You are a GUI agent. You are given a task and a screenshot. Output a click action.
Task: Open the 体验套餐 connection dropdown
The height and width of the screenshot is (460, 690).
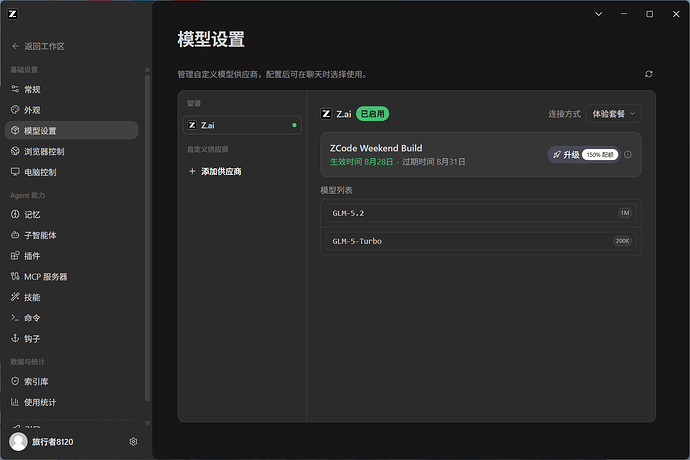click(x=613, y=114)
